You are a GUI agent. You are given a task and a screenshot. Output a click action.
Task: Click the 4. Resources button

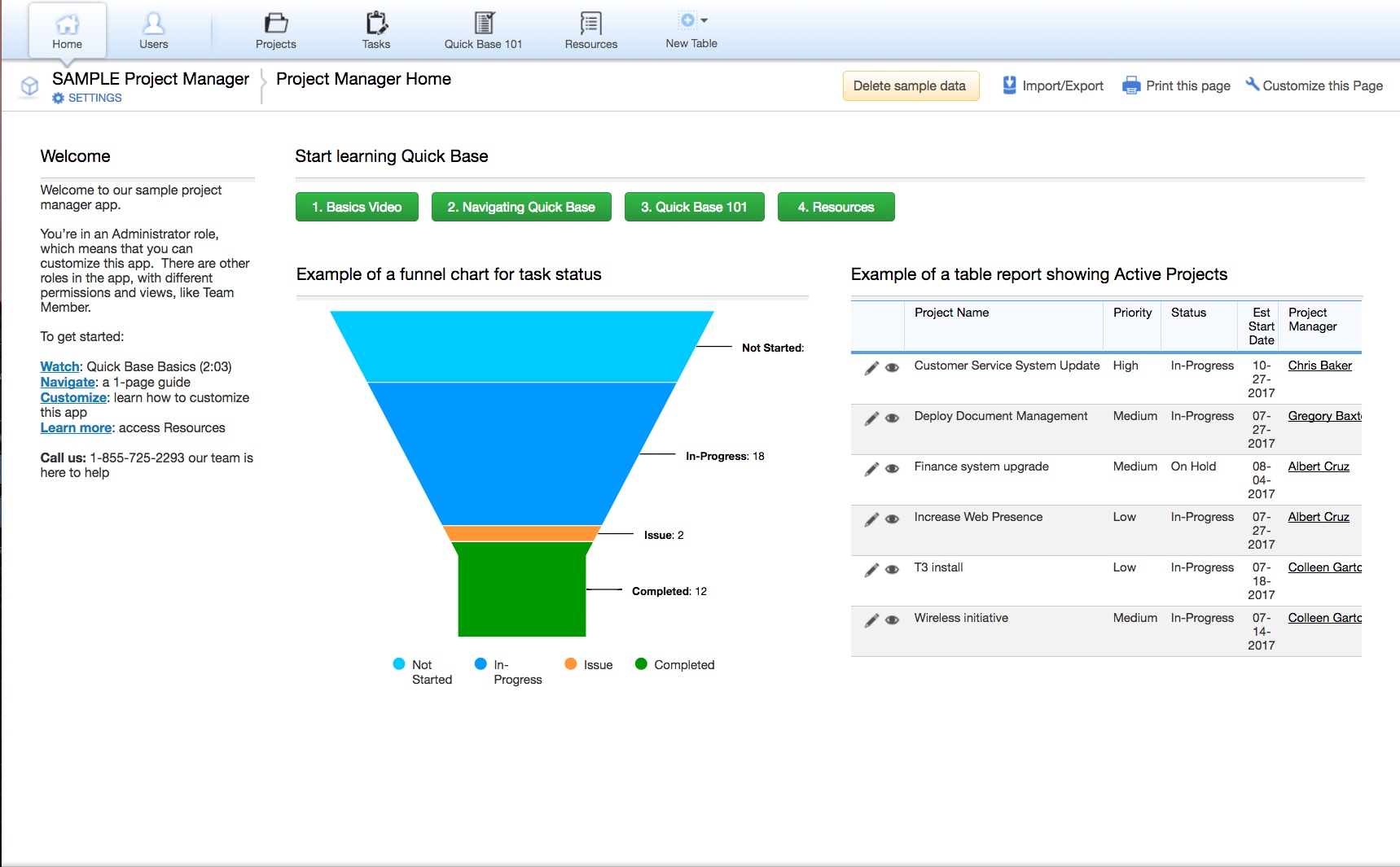(x=836, y=207)
